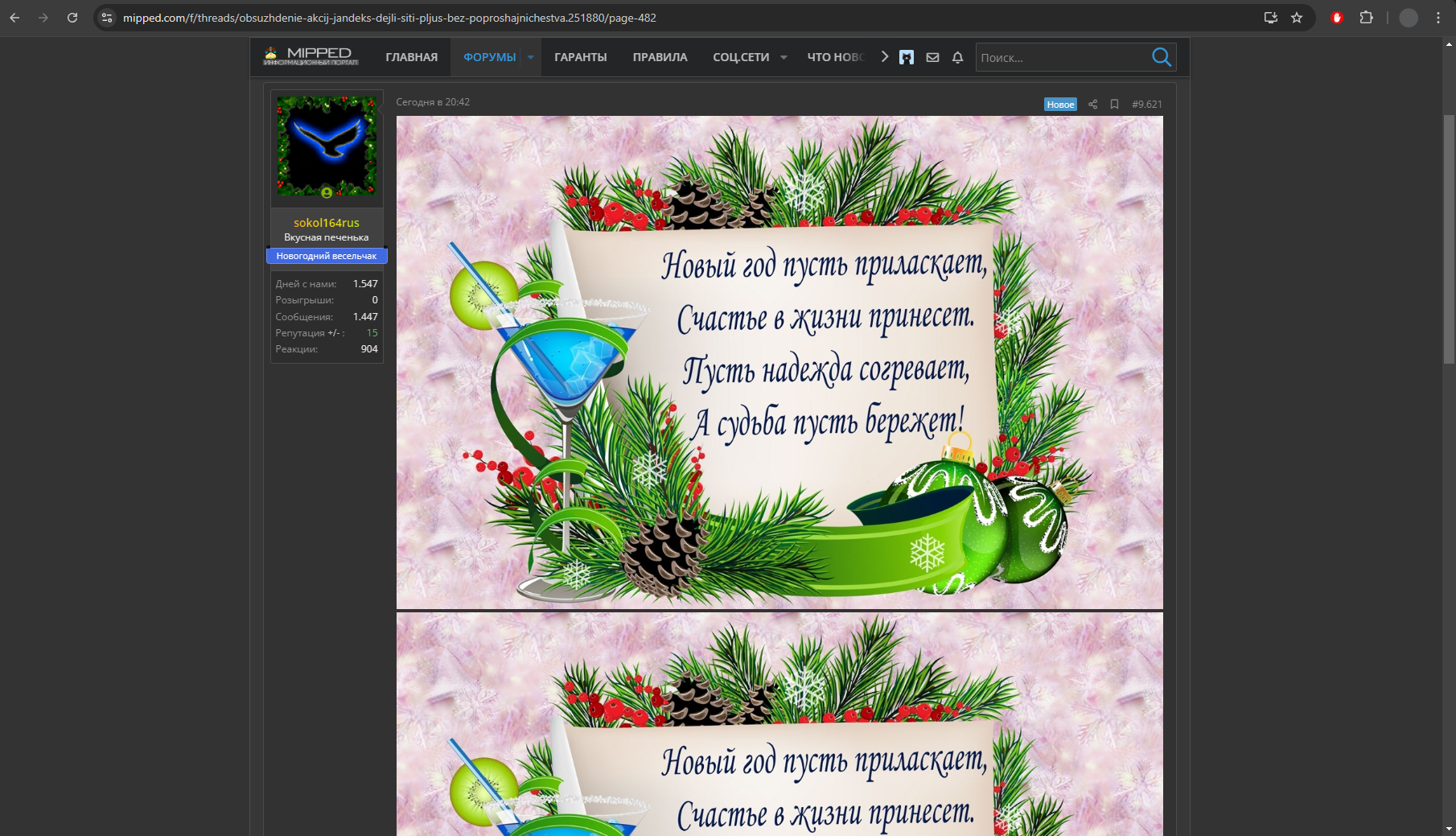Open the first New Year greeting image

(x=779, y=362)
